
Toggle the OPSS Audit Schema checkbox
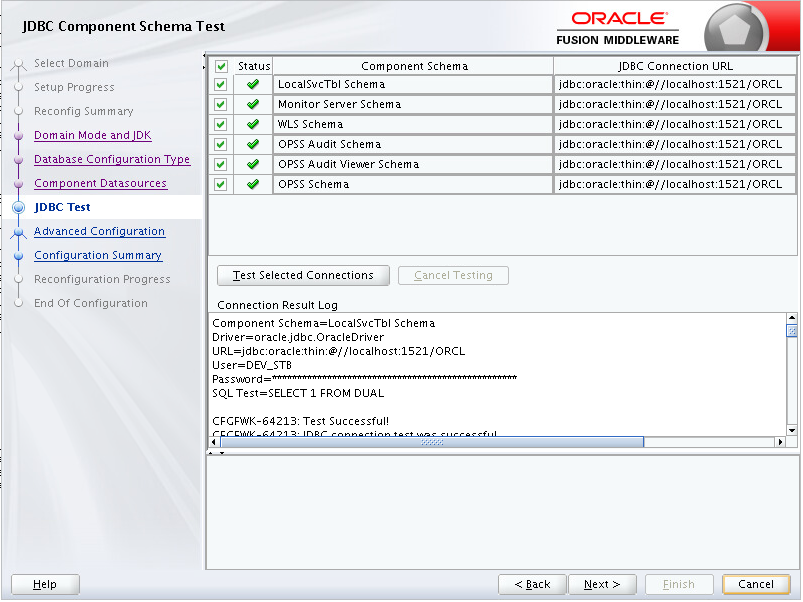221,144
